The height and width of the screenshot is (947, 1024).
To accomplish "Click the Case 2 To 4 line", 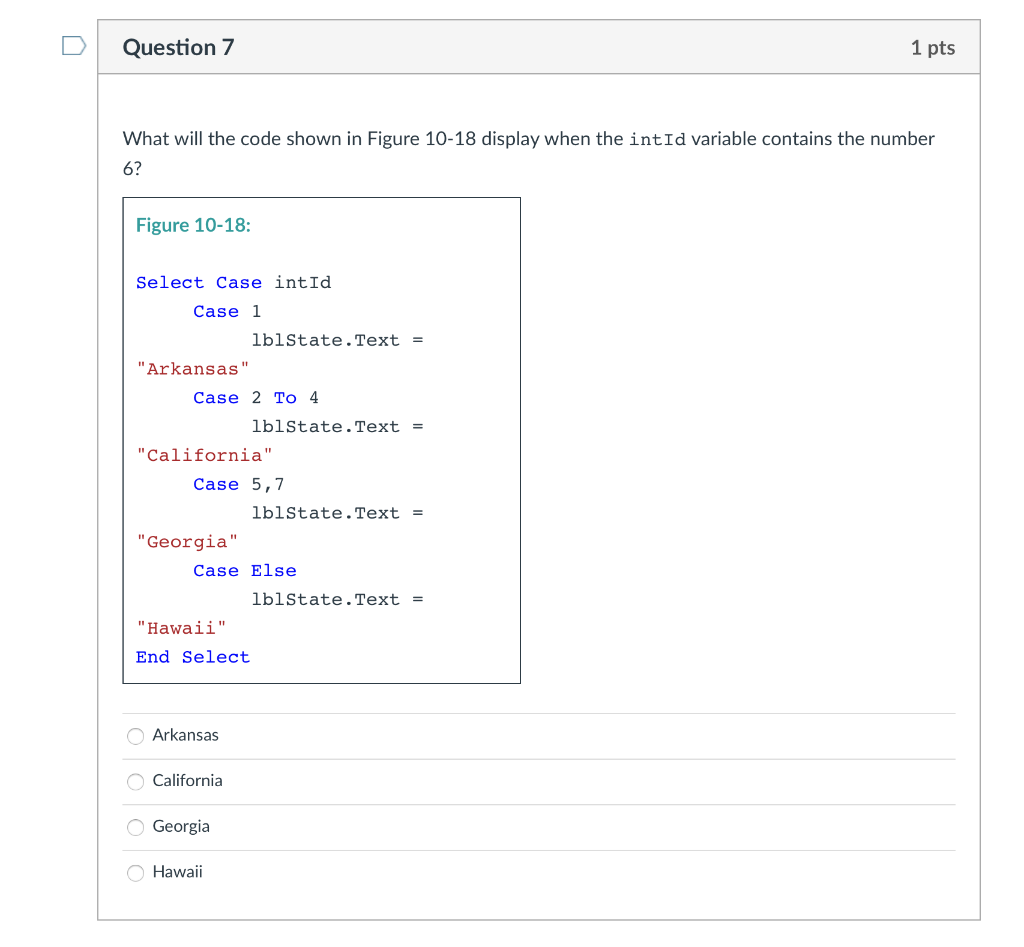I will [x=255, y=397].
